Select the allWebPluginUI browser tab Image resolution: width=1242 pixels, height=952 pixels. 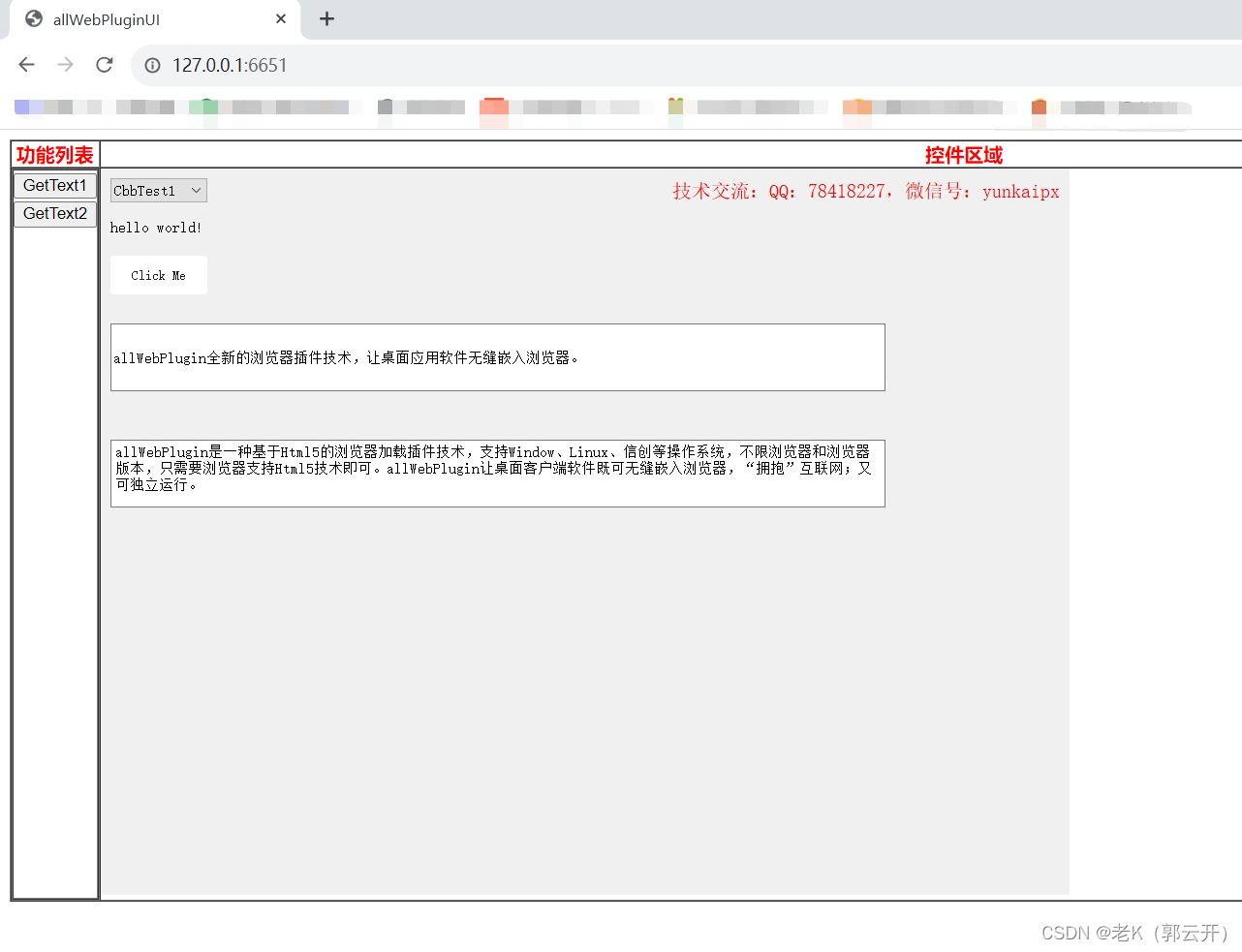pos(155,19)
